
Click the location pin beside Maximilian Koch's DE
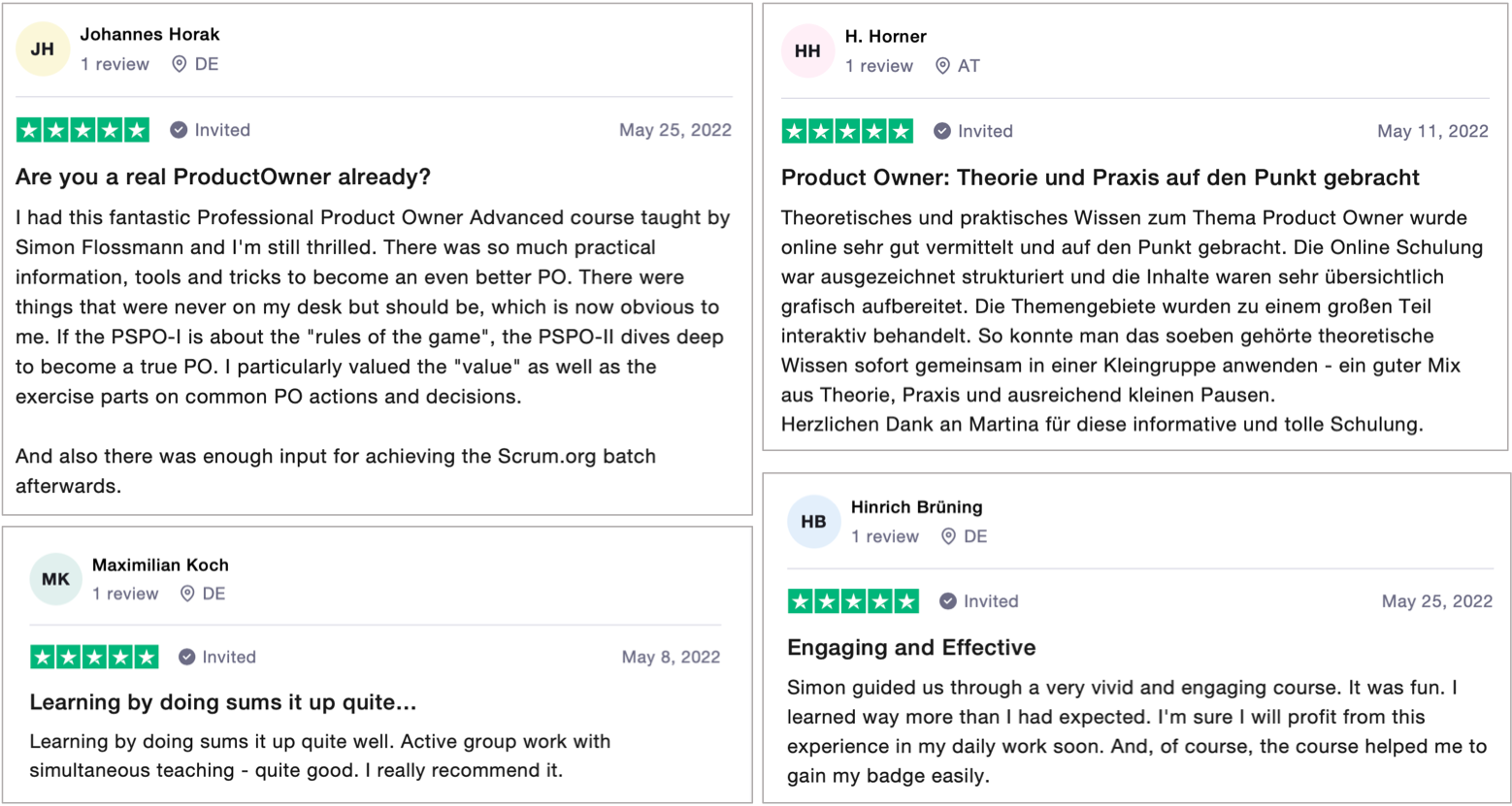coord(187,594)
